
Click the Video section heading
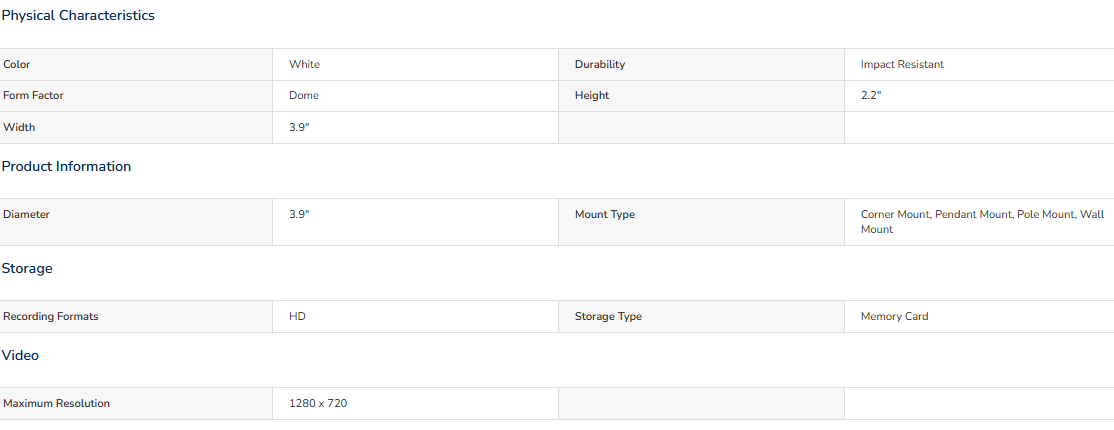20,355
